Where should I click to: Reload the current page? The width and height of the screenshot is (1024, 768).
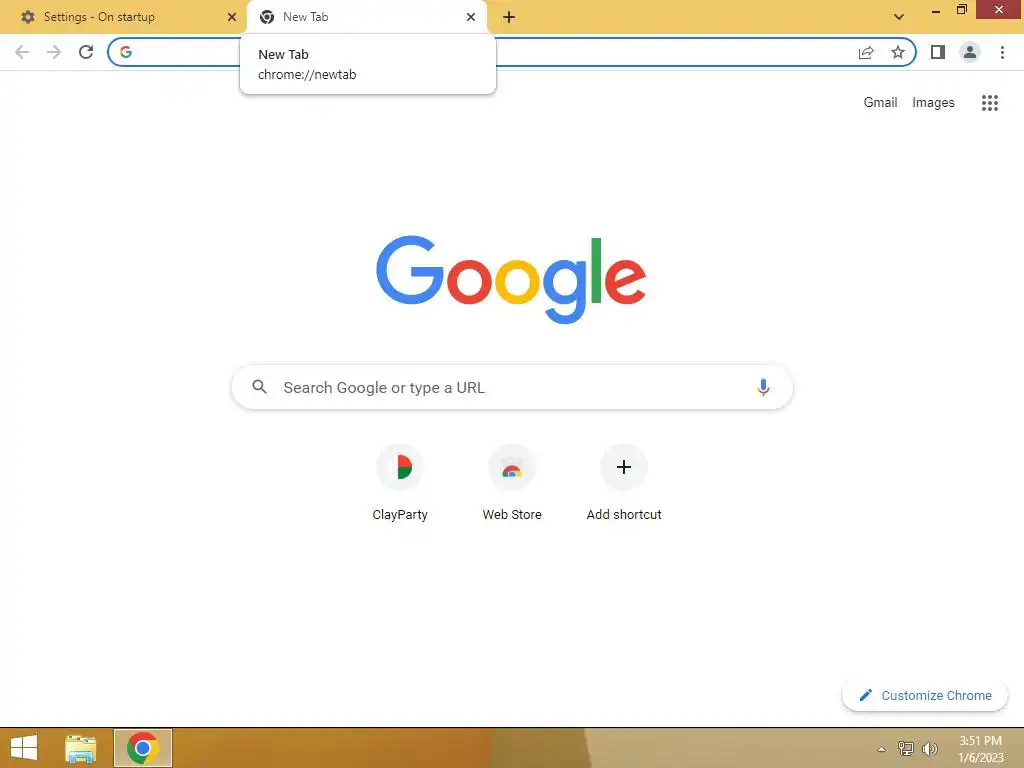pos(86,52)
